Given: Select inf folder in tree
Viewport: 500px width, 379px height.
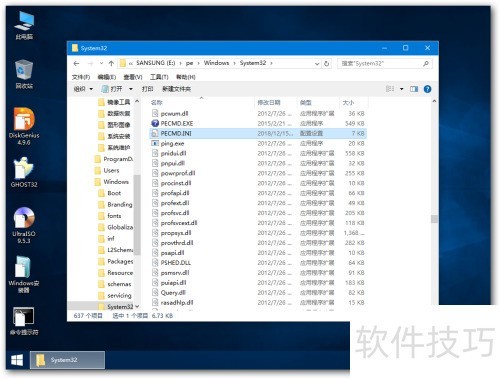Looking at the screenshot, I should click(x=111, y=239).
